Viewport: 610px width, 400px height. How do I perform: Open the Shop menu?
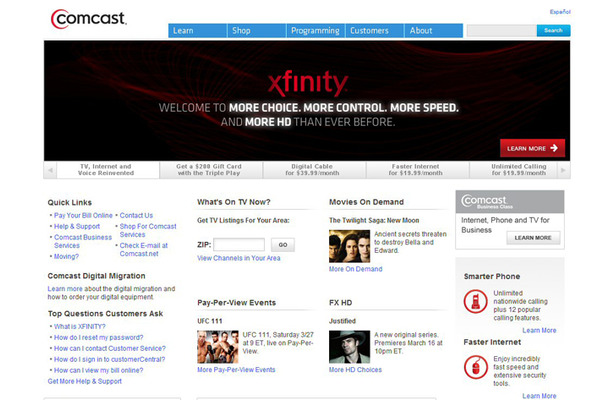pyautogui.click(x=257, y=31)
